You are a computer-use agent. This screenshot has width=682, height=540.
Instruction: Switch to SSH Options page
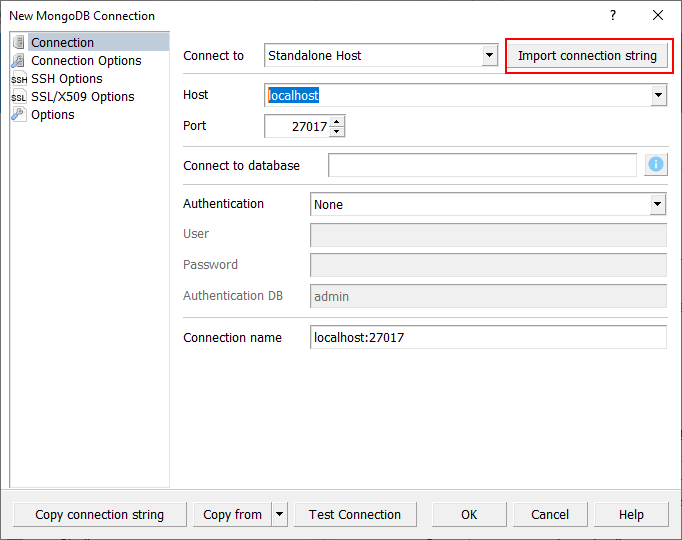click(x=67, y=79)
